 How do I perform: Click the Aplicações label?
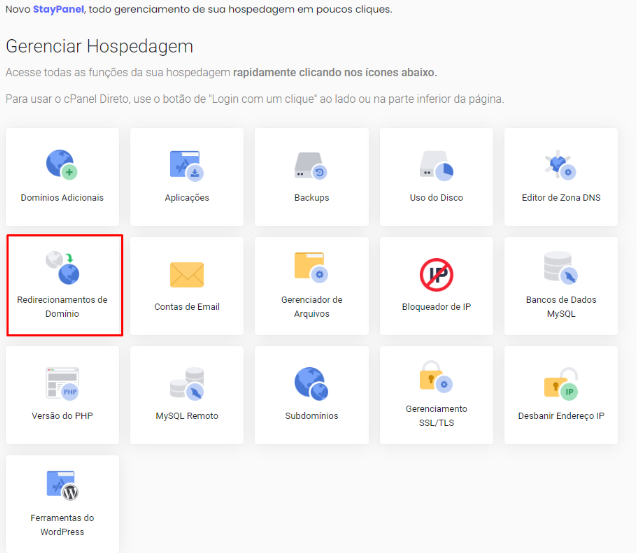pos(187,198)
